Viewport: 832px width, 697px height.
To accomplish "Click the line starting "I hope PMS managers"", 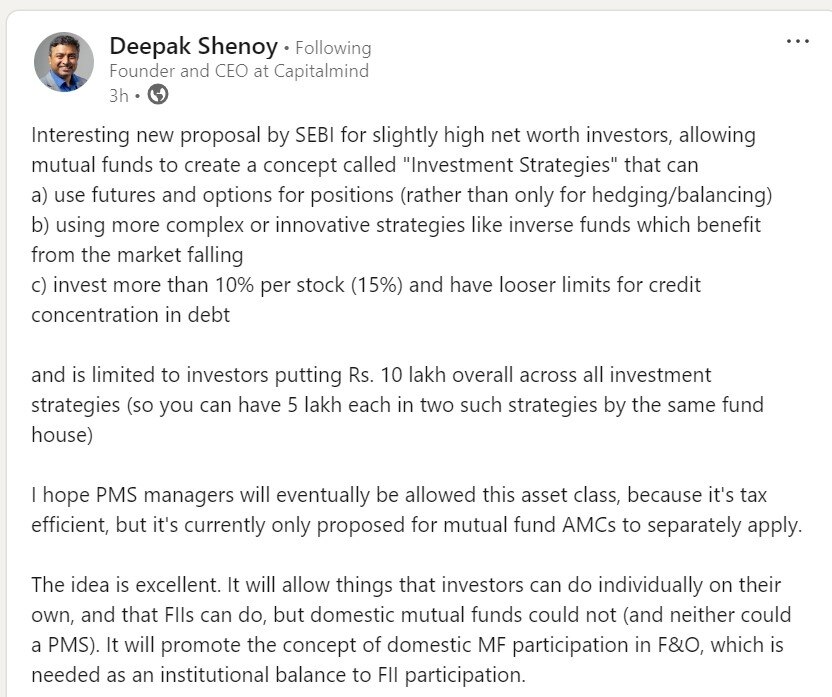I will tap(399, 495).
